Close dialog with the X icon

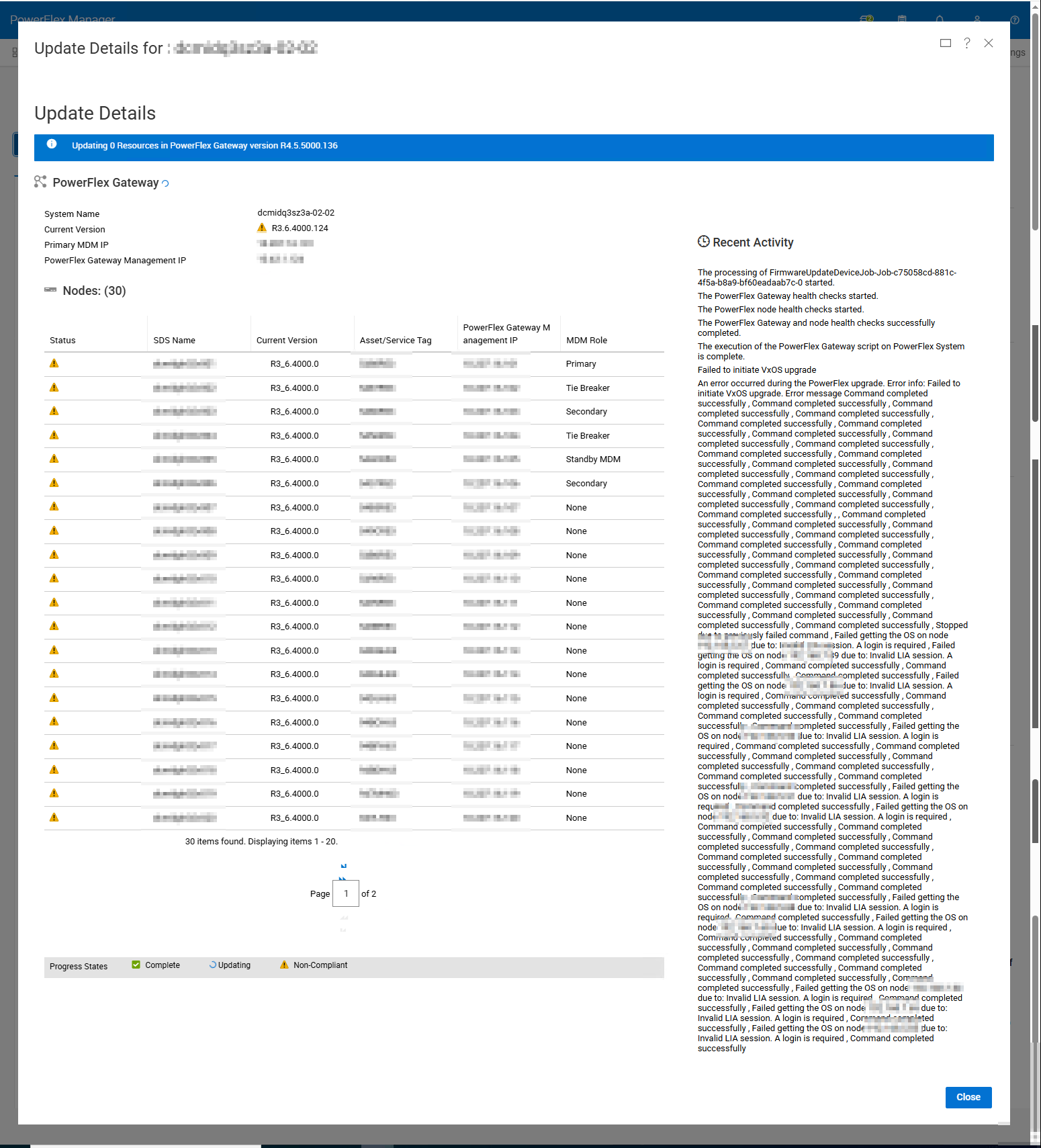pyautogui.click(x=989, y=43)
